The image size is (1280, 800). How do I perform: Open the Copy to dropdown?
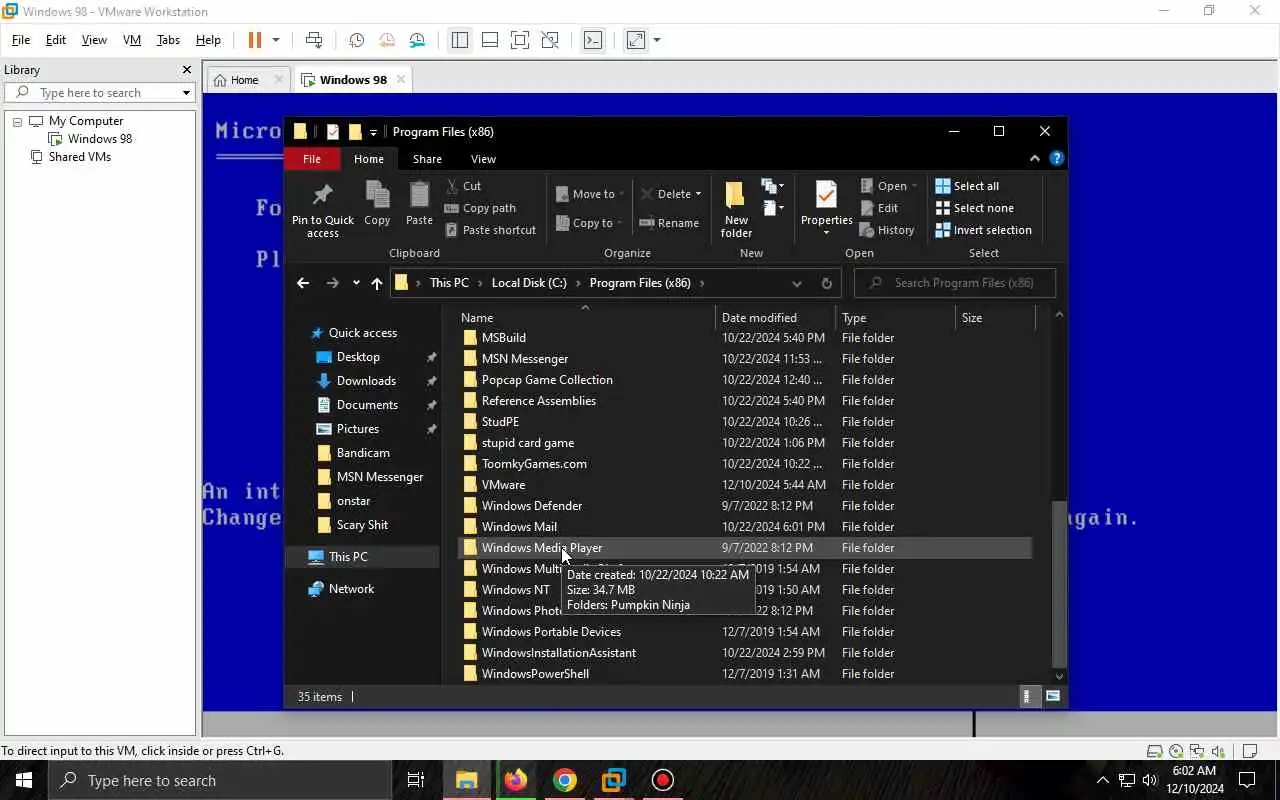pyautogui.click(x=589, y=223)
